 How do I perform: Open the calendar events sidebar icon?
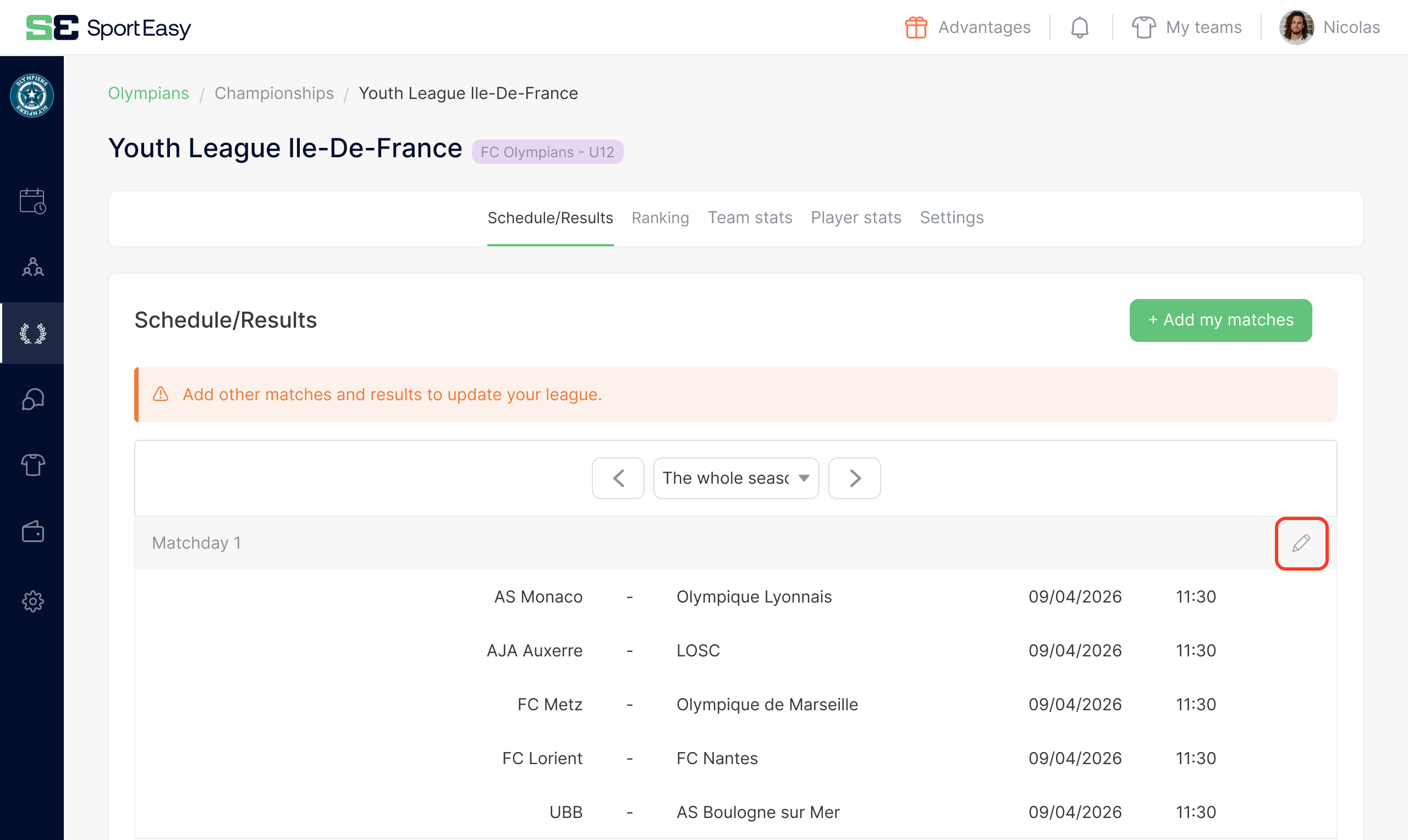33,201
